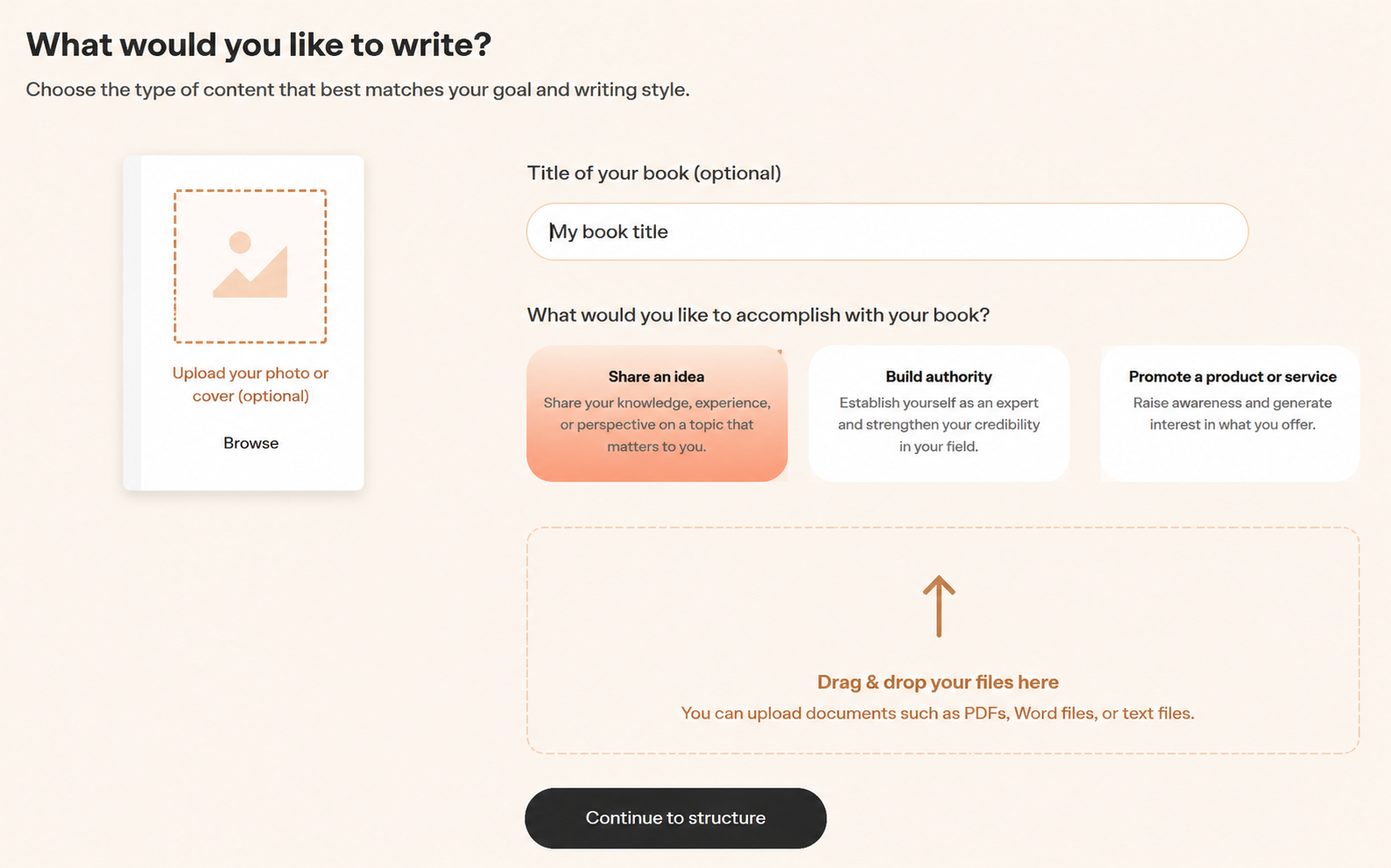The image size is (1391, 868).
Task: Click "Share your knowledge, experience" description text
Action: point(657,425)
